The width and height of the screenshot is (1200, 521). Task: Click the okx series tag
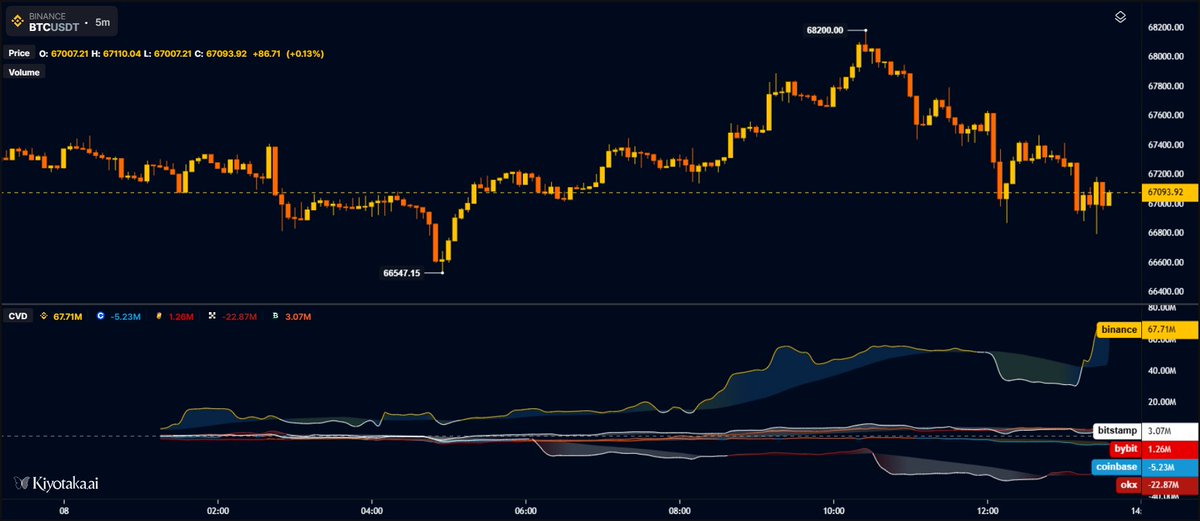1127,485
